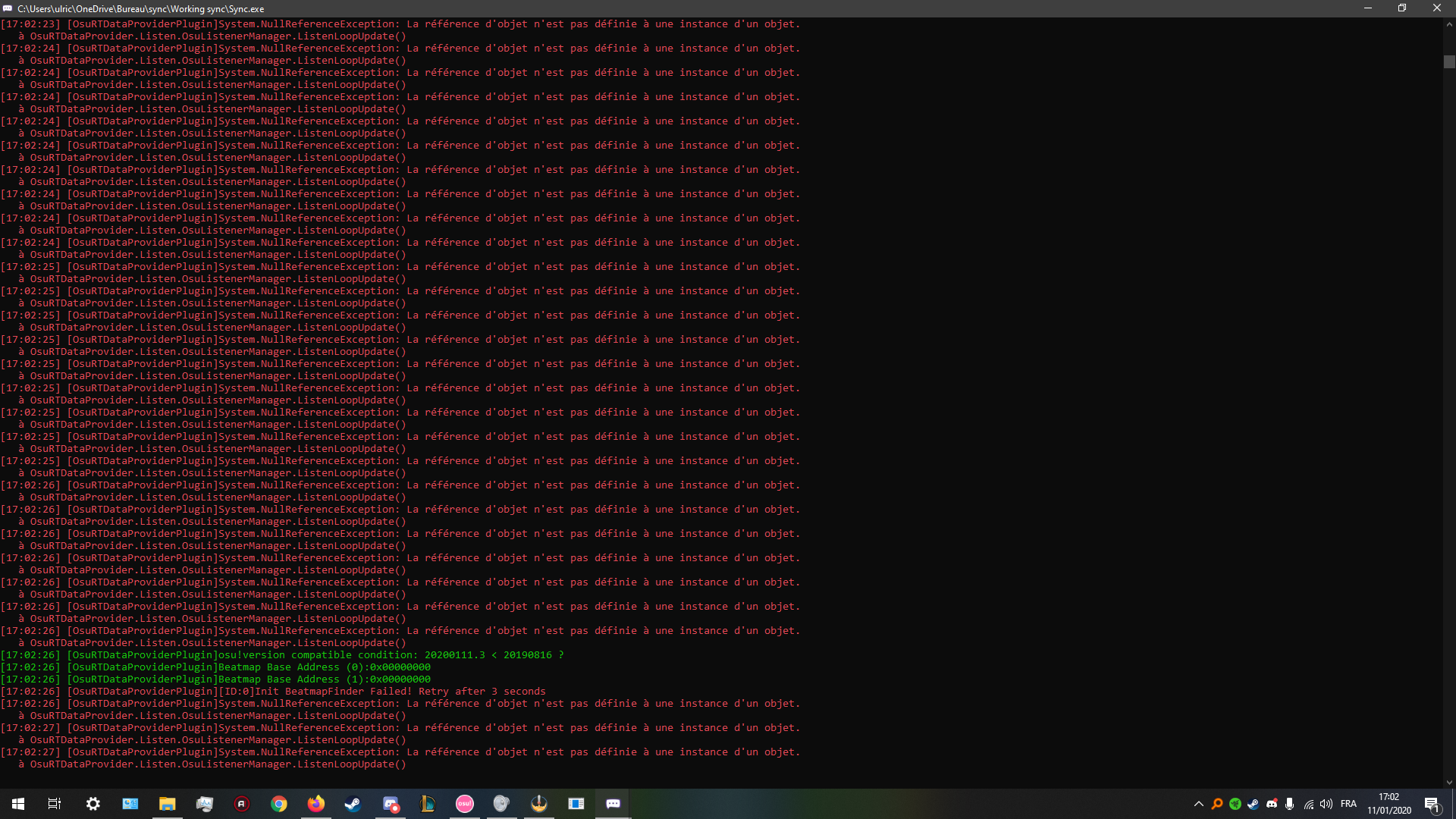Open the orange magnifier tray icon
Screen dimensions: 1456x819
tap(1217, 804)
